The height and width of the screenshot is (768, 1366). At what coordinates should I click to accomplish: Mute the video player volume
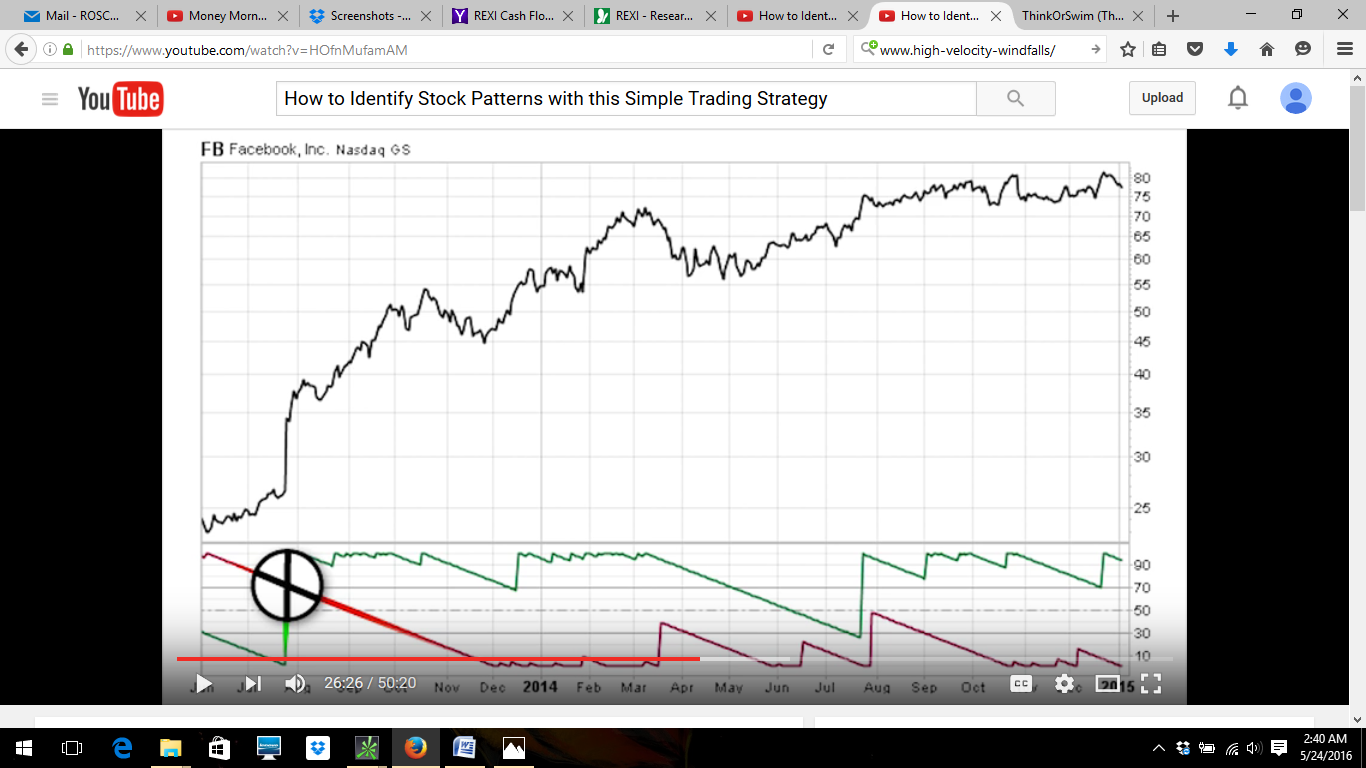click(x=295, y=684)
